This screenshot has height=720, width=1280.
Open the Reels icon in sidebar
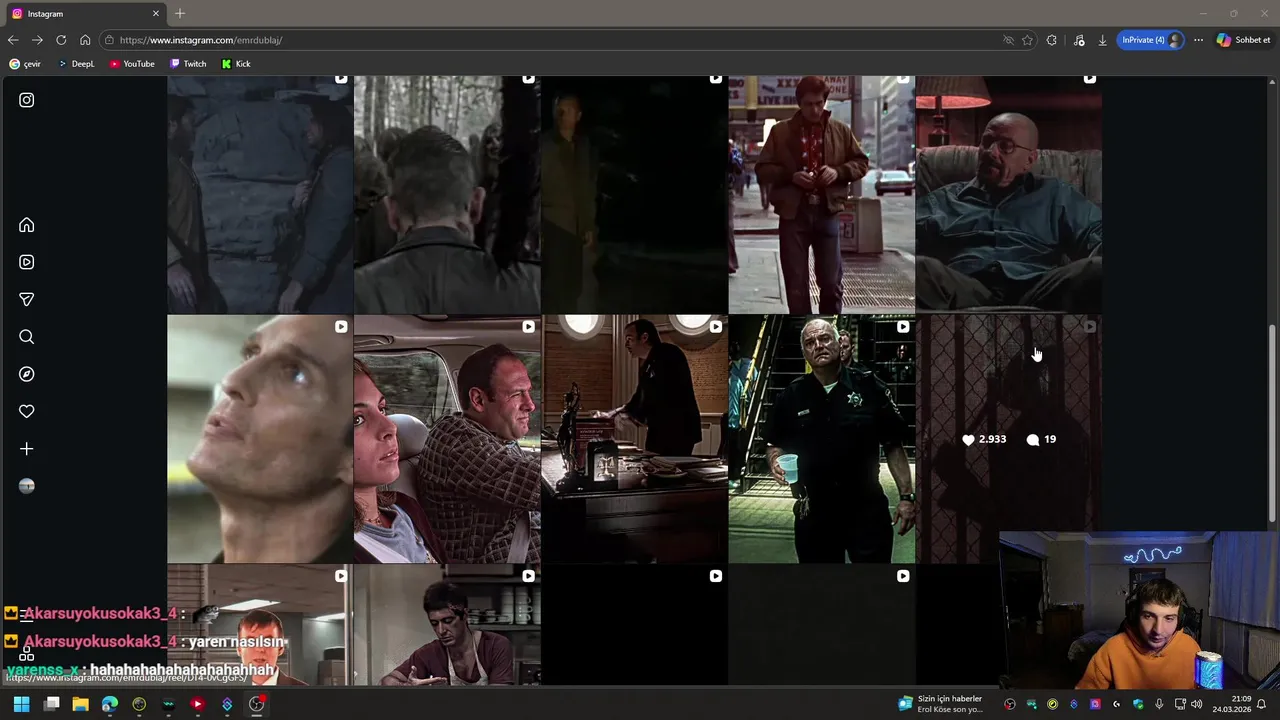[27, 262]
